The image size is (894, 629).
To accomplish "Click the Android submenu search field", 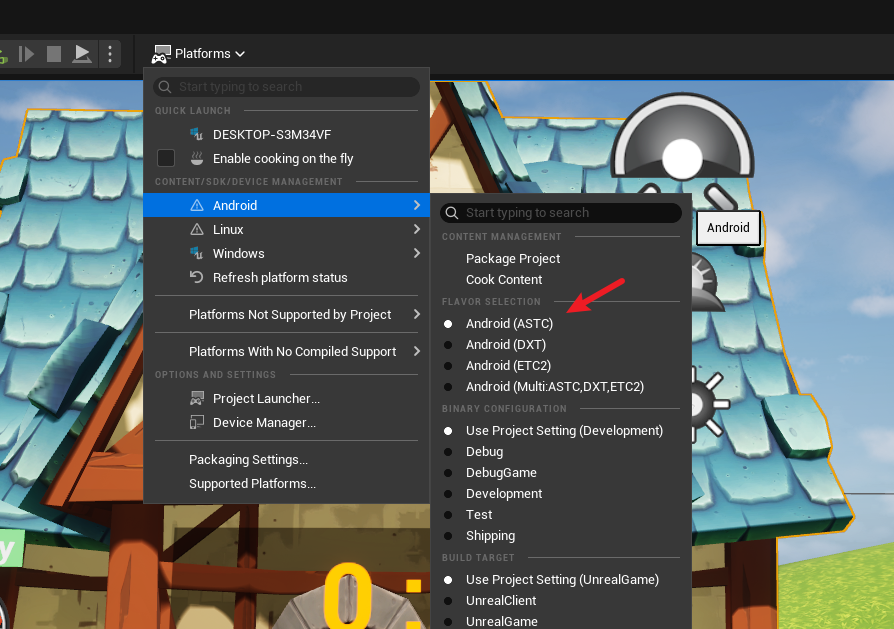I will tap(561, 213).
